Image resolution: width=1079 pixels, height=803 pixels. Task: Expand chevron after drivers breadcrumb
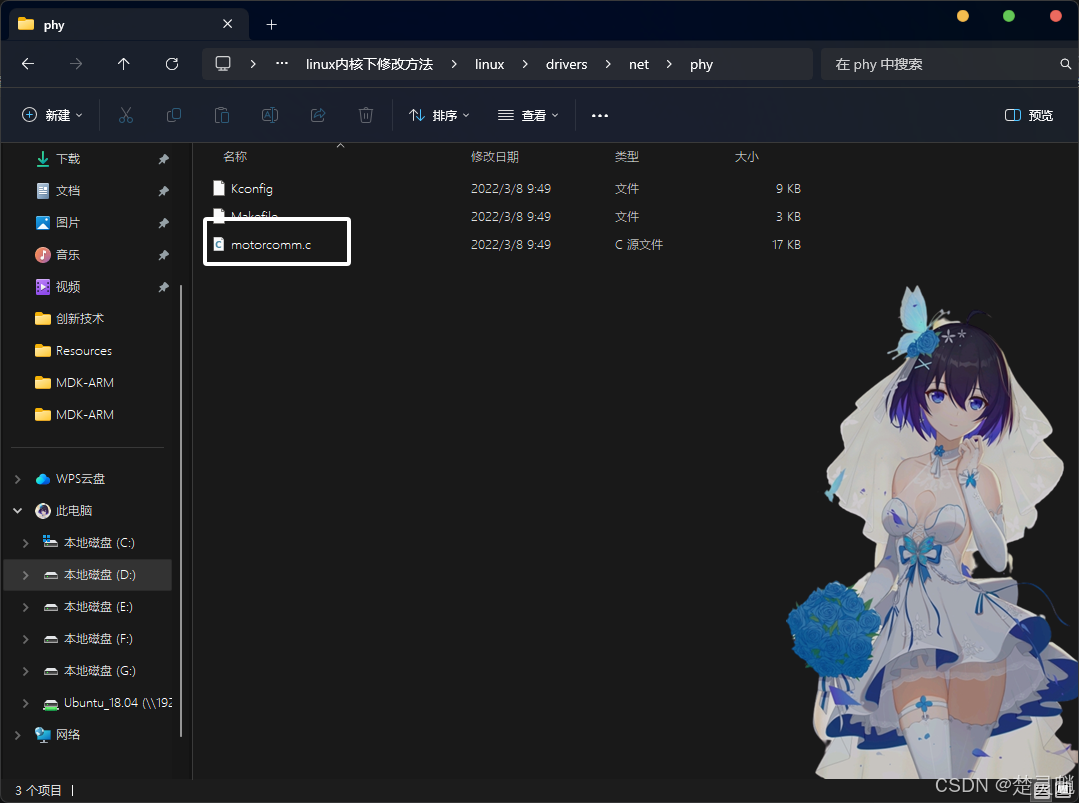point(608,64)
